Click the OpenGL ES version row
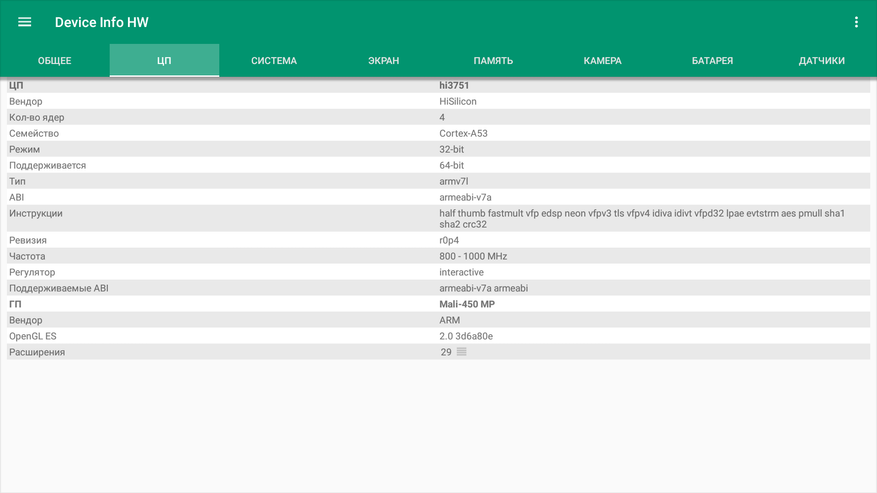This screenshot has height=493, width=877. (438, 336)
